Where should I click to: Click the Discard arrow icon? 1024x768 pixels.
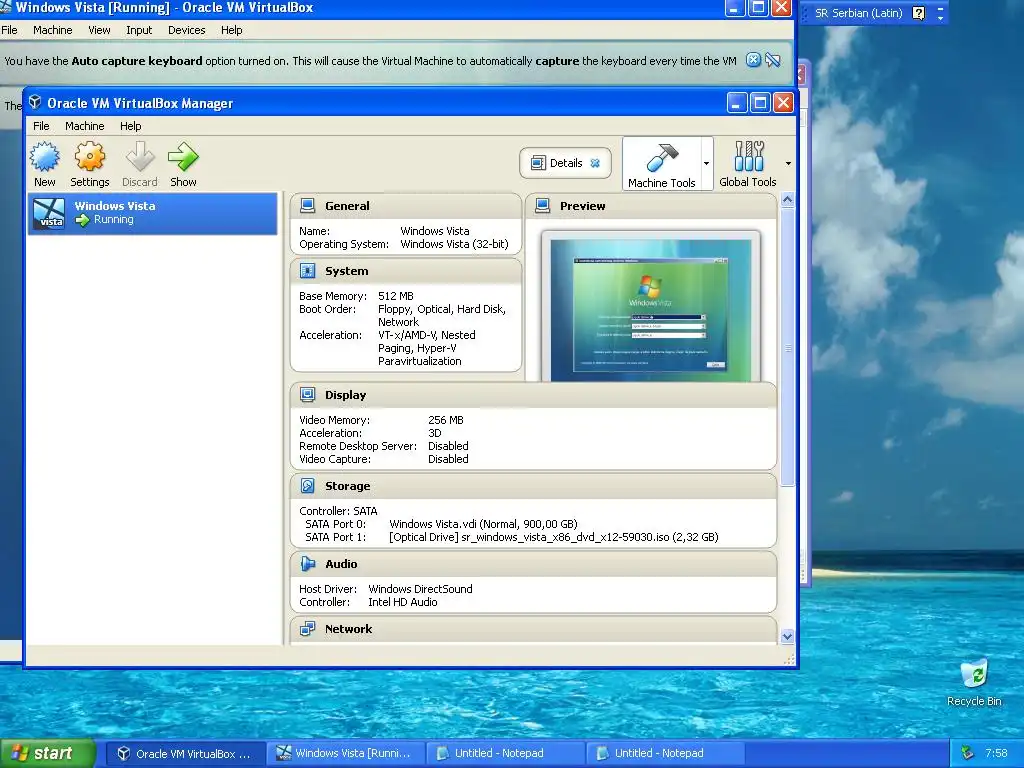pyautogui.click(x=140, y=157)
